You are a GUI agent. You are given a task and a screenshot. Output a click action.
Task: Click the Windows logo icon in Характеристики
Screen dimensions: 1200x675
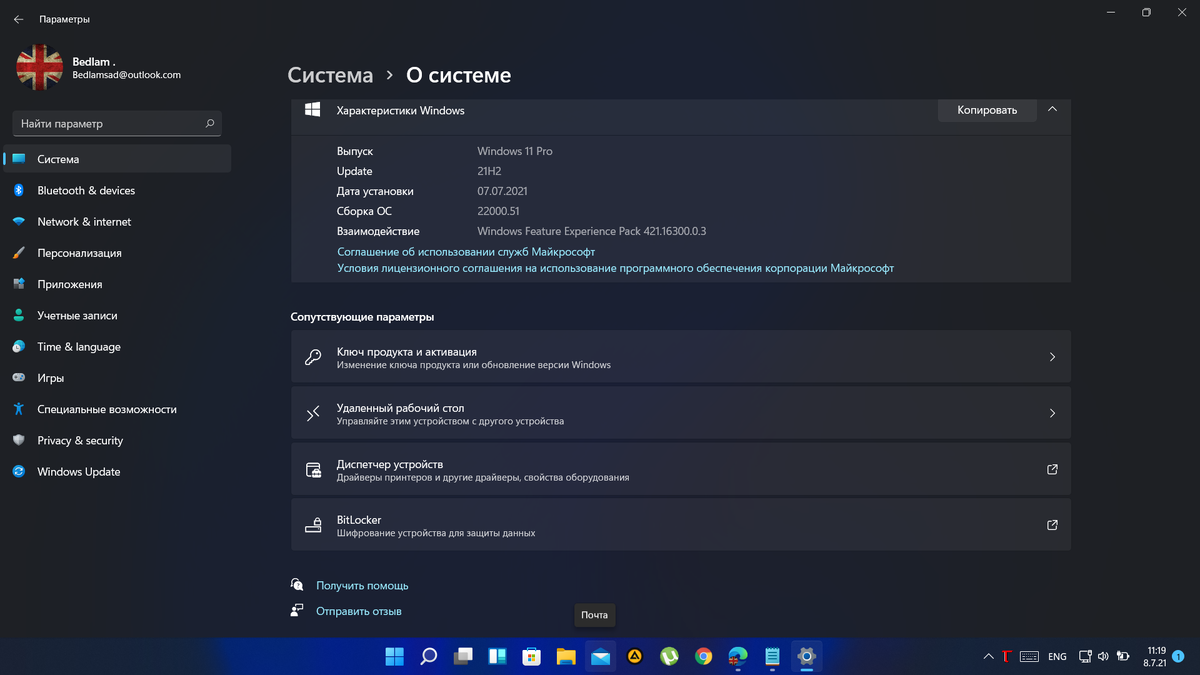tap(312, 110)
